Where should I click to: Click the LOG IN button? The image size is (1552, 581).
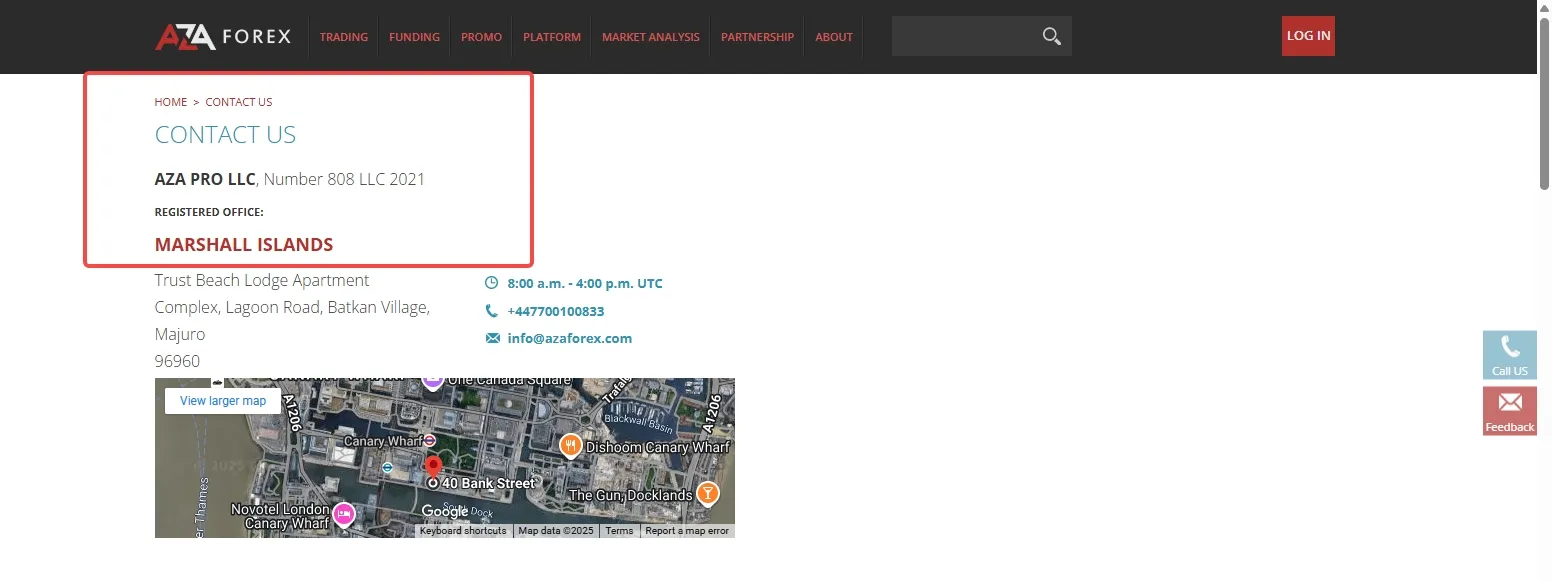1308,36
